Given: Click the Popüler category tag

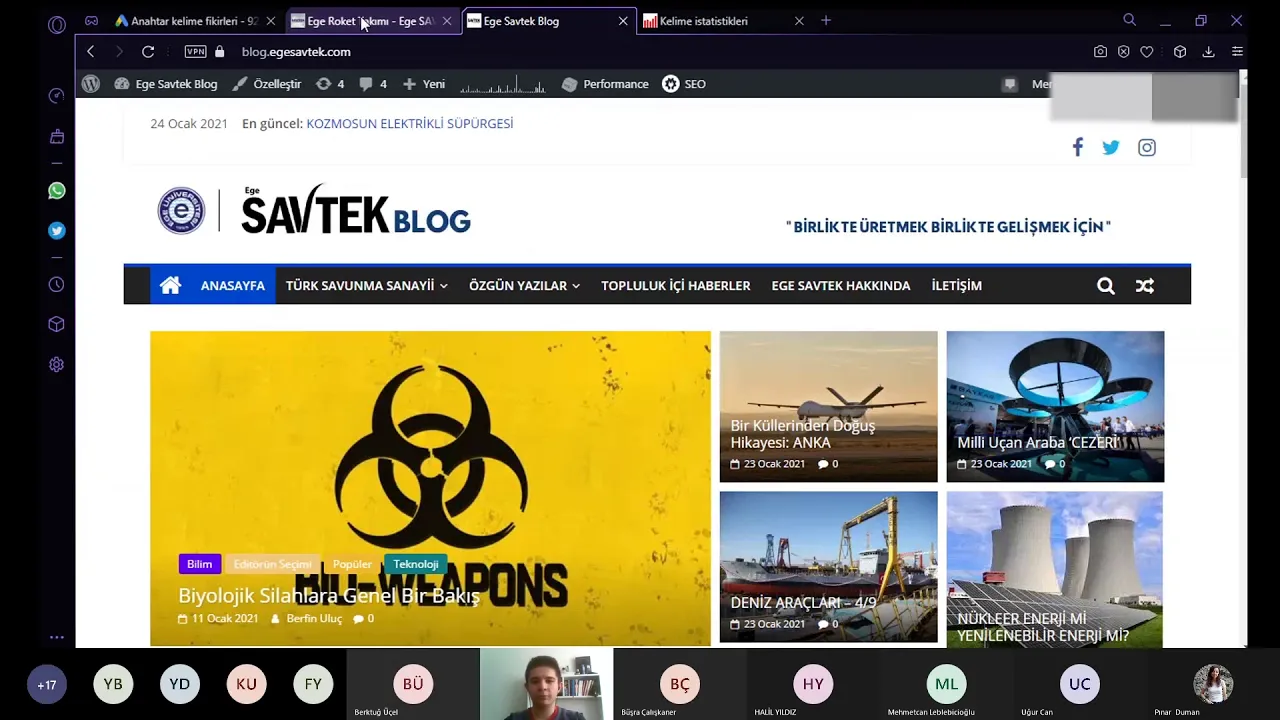Looking at the screenshot, I should [352, 564].
